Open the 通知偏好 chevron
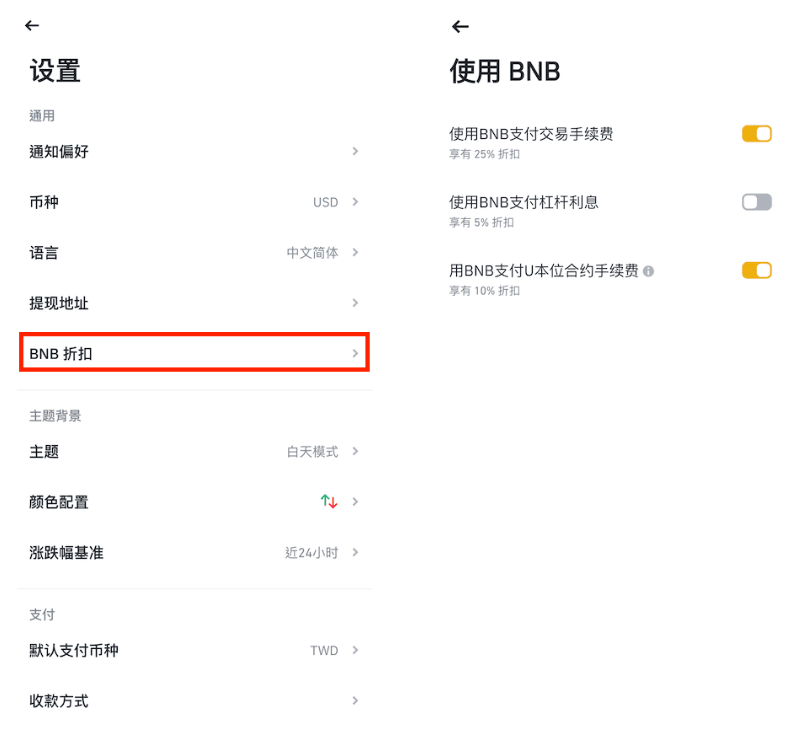Screen dimensions: 793x731 (x=355, y=151)
